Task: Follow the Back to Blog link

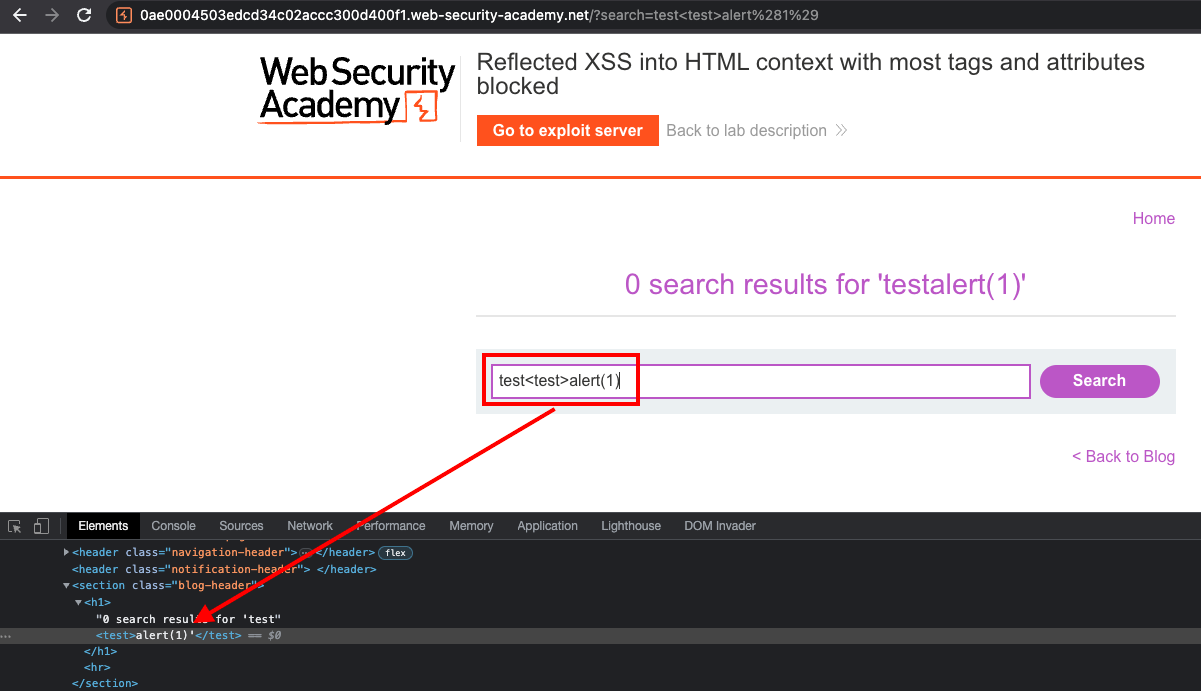Action: click(x=1123, y=457)
